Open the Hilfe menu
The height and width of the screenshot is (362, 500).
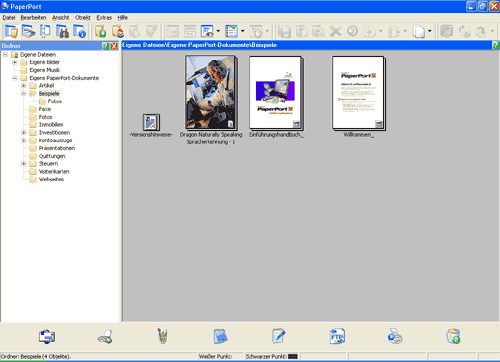(123, 18)
